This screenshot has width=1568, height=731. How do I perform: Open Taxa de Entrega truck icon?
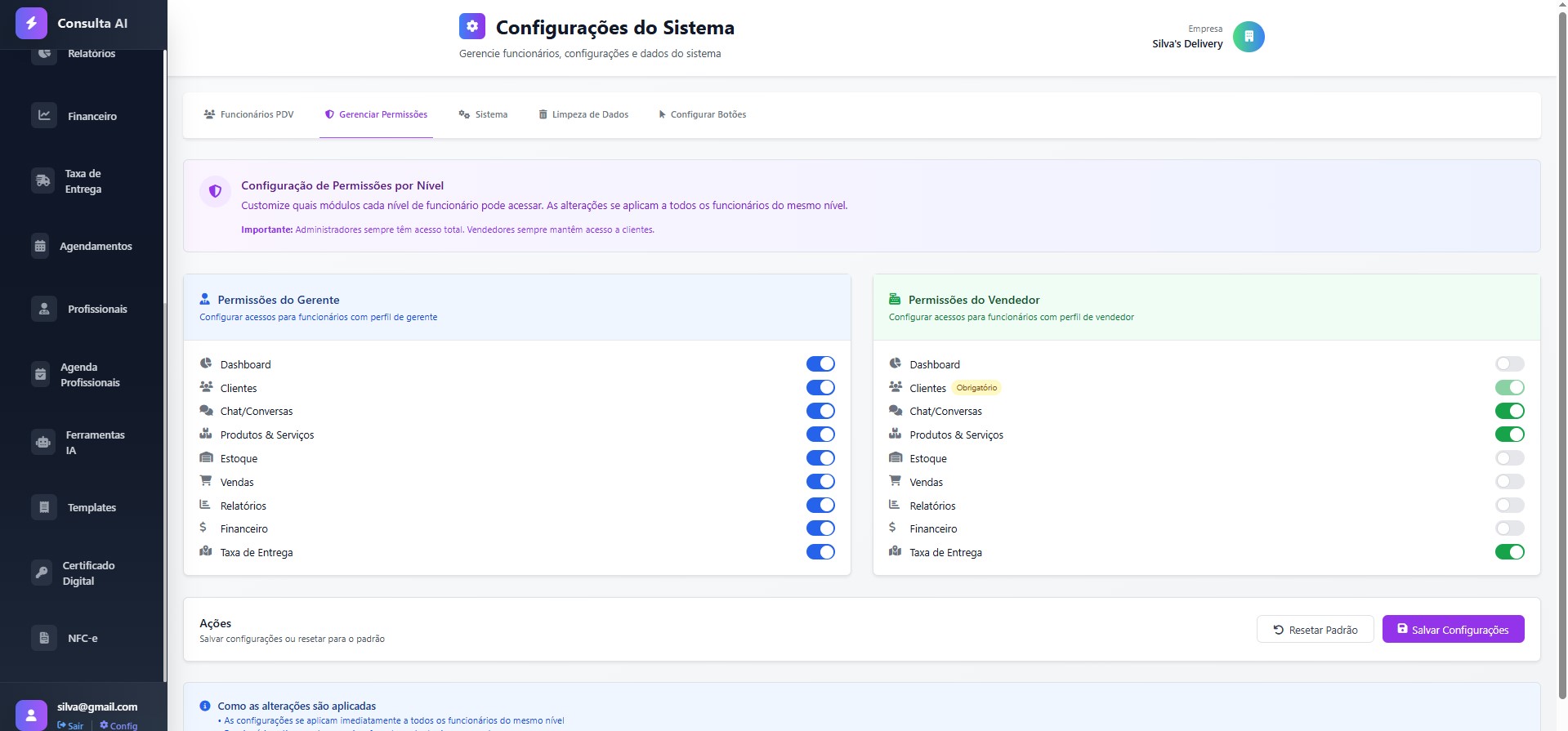click(x=43, y=181)
